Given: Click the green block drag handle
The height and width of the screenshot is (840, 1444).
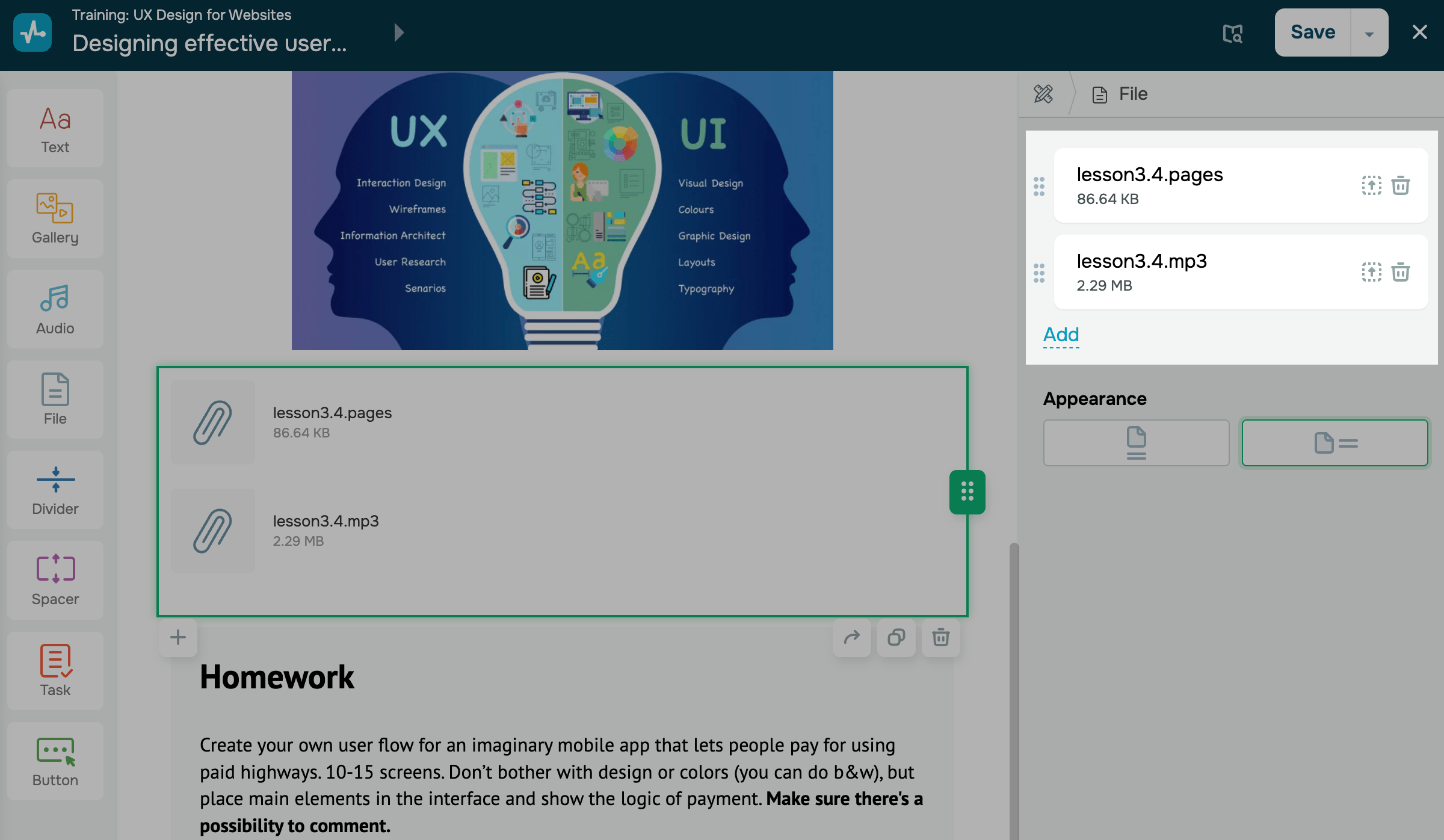Looking at the screenshot, I should tap(967, 492).
